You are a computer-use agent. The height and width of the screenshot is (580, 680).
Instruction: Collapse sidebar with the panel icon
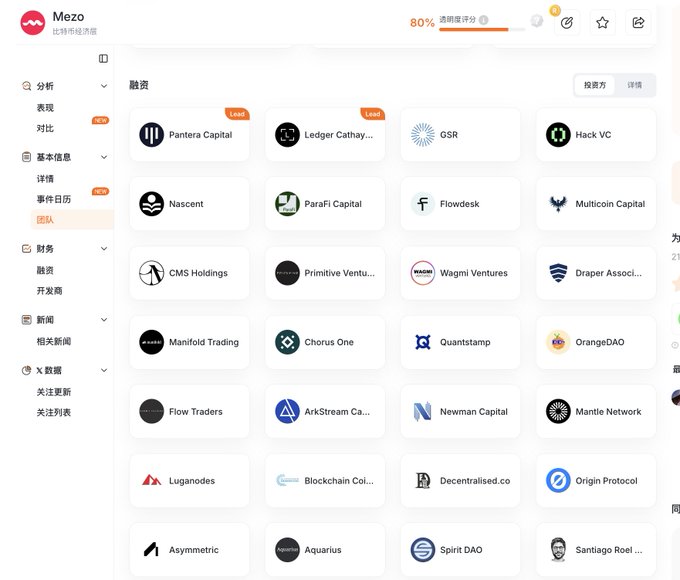(x=103, y=59)
